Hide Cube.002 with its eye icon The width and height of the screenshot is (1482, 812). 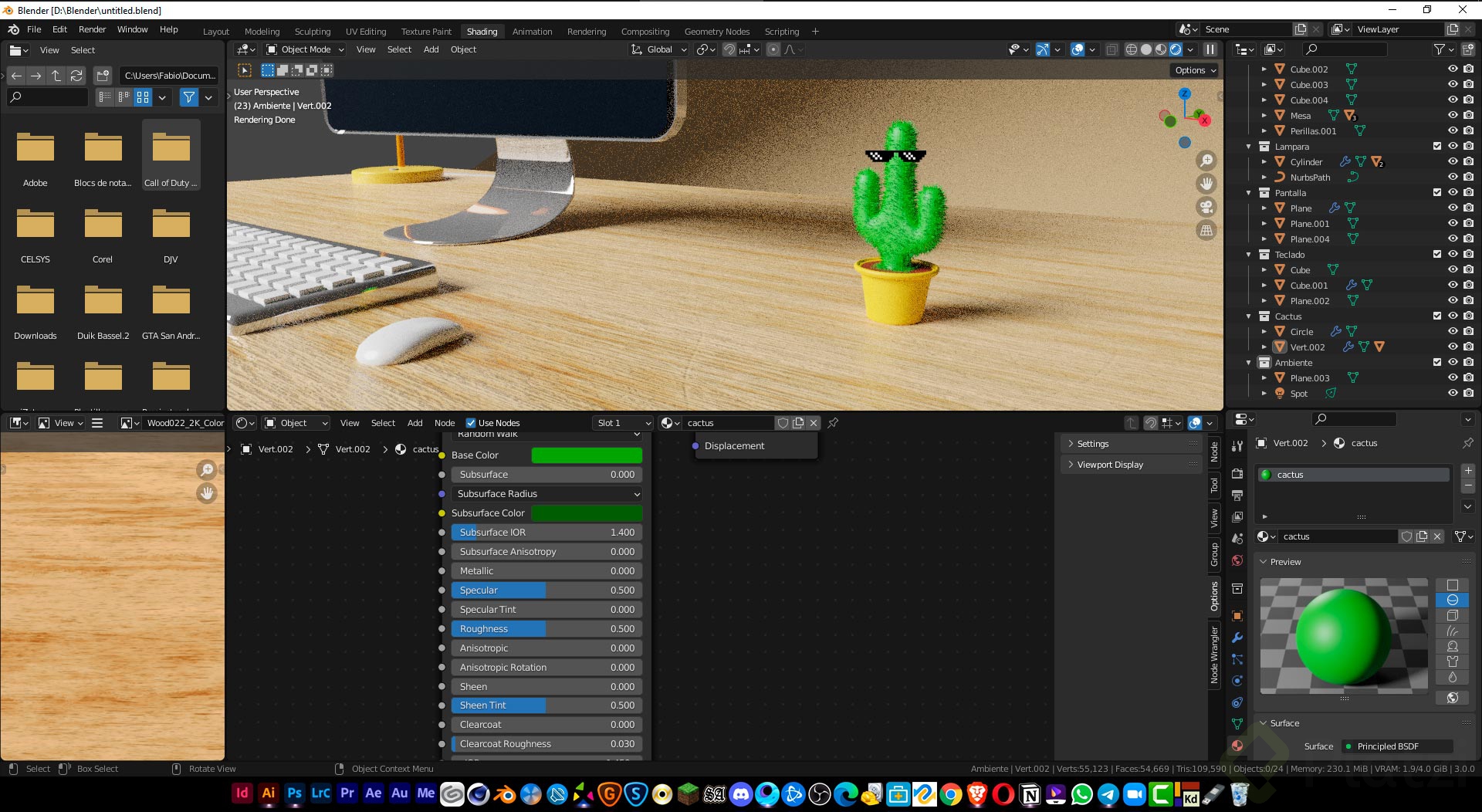pos(1453,69)
